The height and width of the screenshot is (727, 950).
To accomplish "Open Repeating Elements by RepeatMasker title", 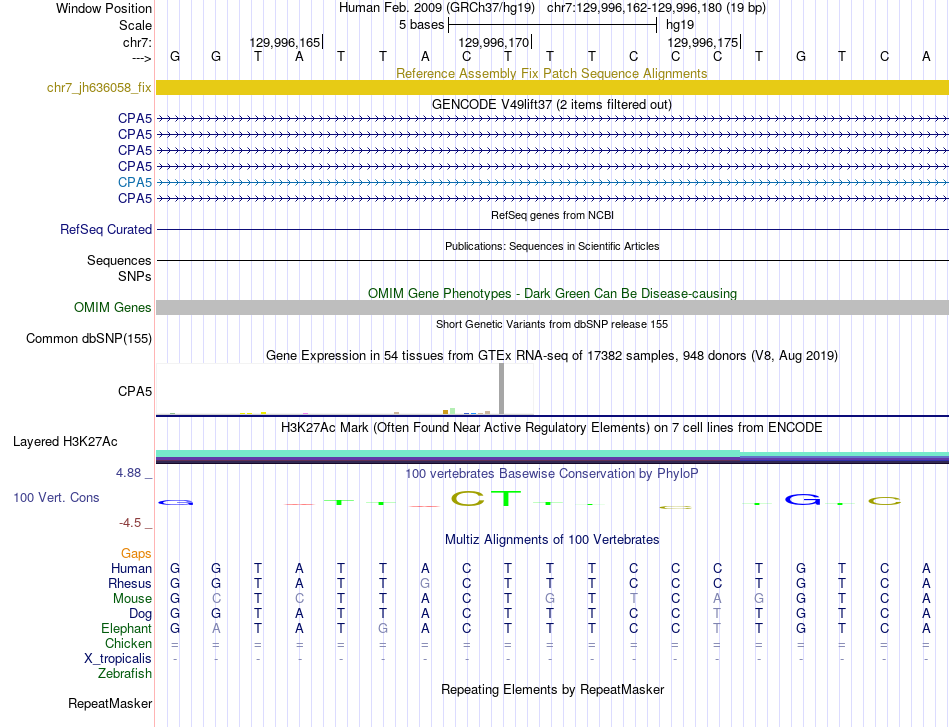I will pyautogui.click(x=553, y=690).
